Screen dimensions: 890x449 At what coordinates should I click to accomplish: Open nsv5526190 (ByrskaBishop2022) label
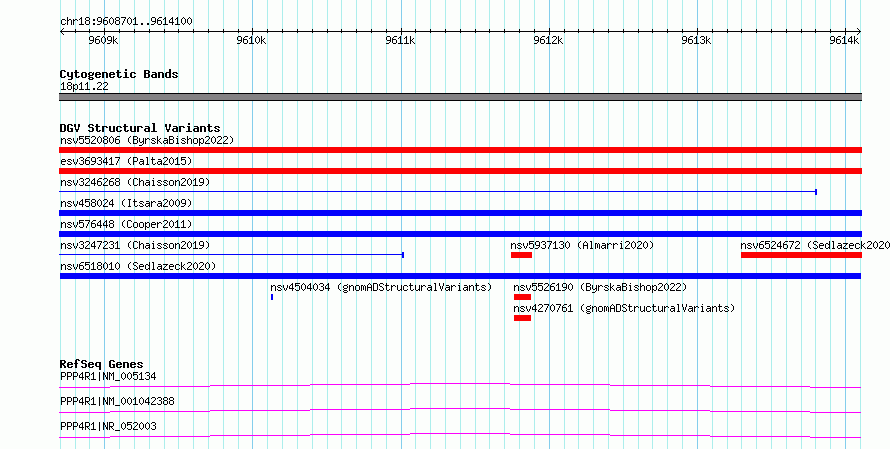[x=600, y=287]
